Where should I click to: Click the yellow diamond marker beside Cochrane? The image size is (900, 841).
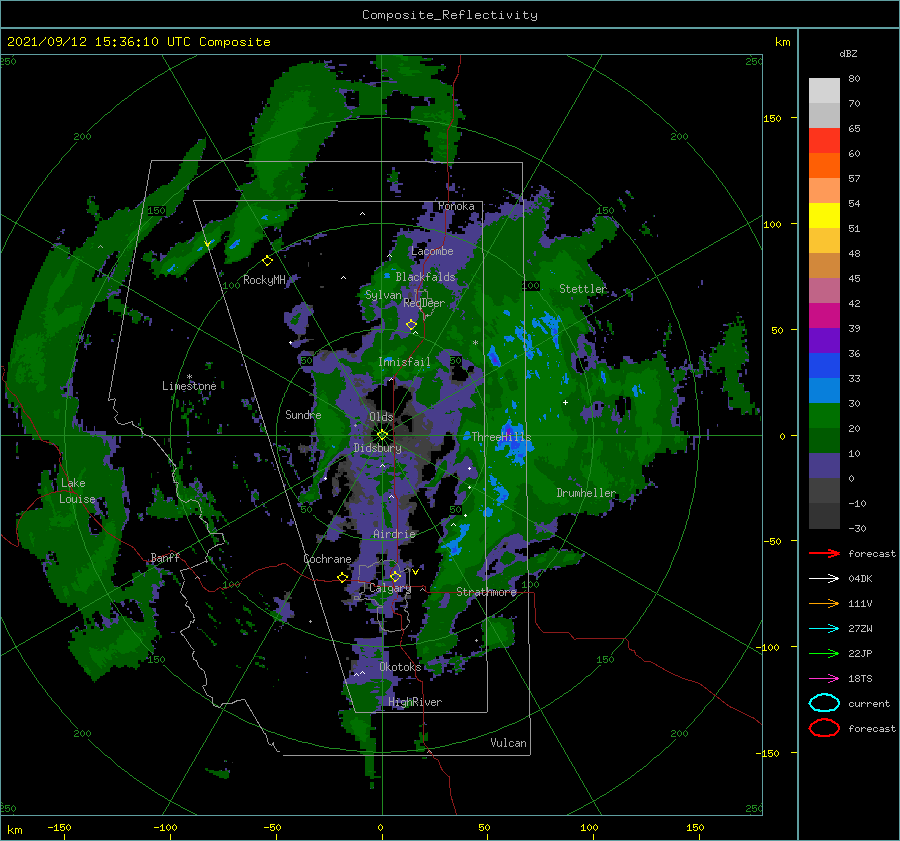342,577
